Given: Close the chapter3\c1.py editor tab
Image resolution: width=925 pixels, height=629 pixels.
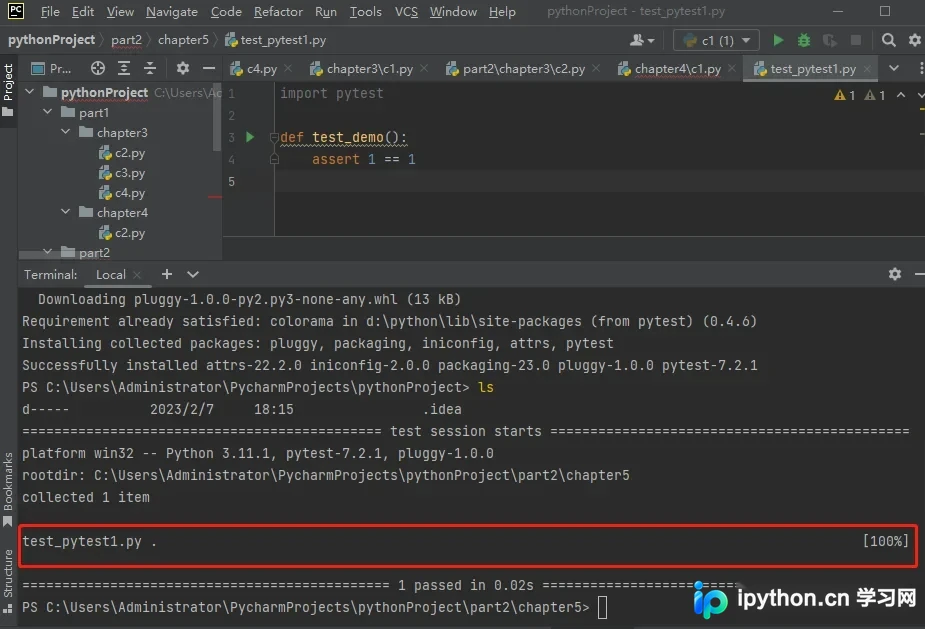Looking at the screenshot, I should (x=424, y=68).
